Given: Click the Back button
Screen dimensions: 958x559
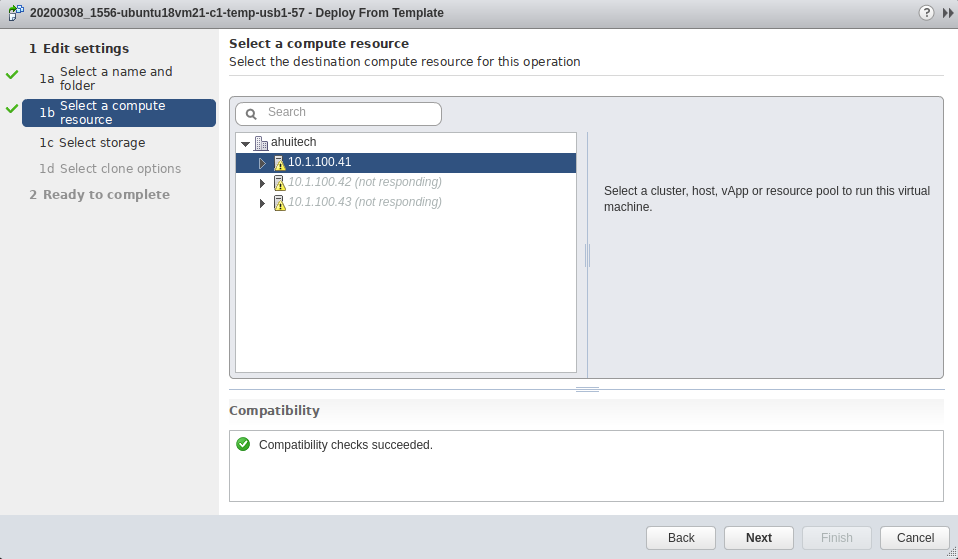Looking at the screenshot, I should click(681, 537).
